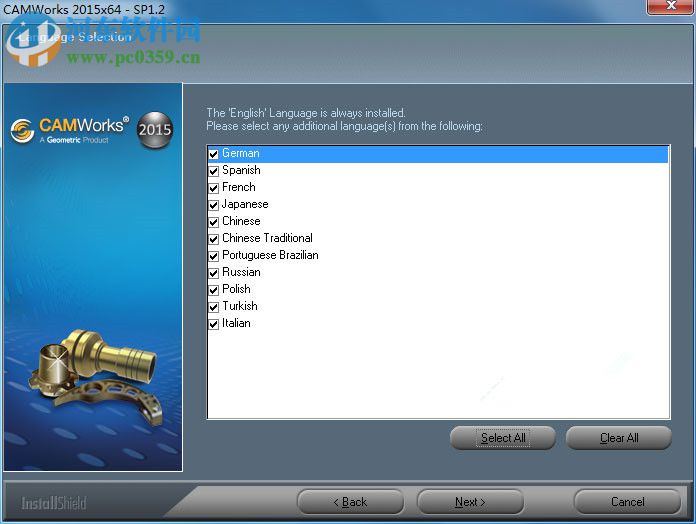Click the CAMWorks swirl logo icon
Viewport: 696px width, 524px height.
(x=22, y=130)
